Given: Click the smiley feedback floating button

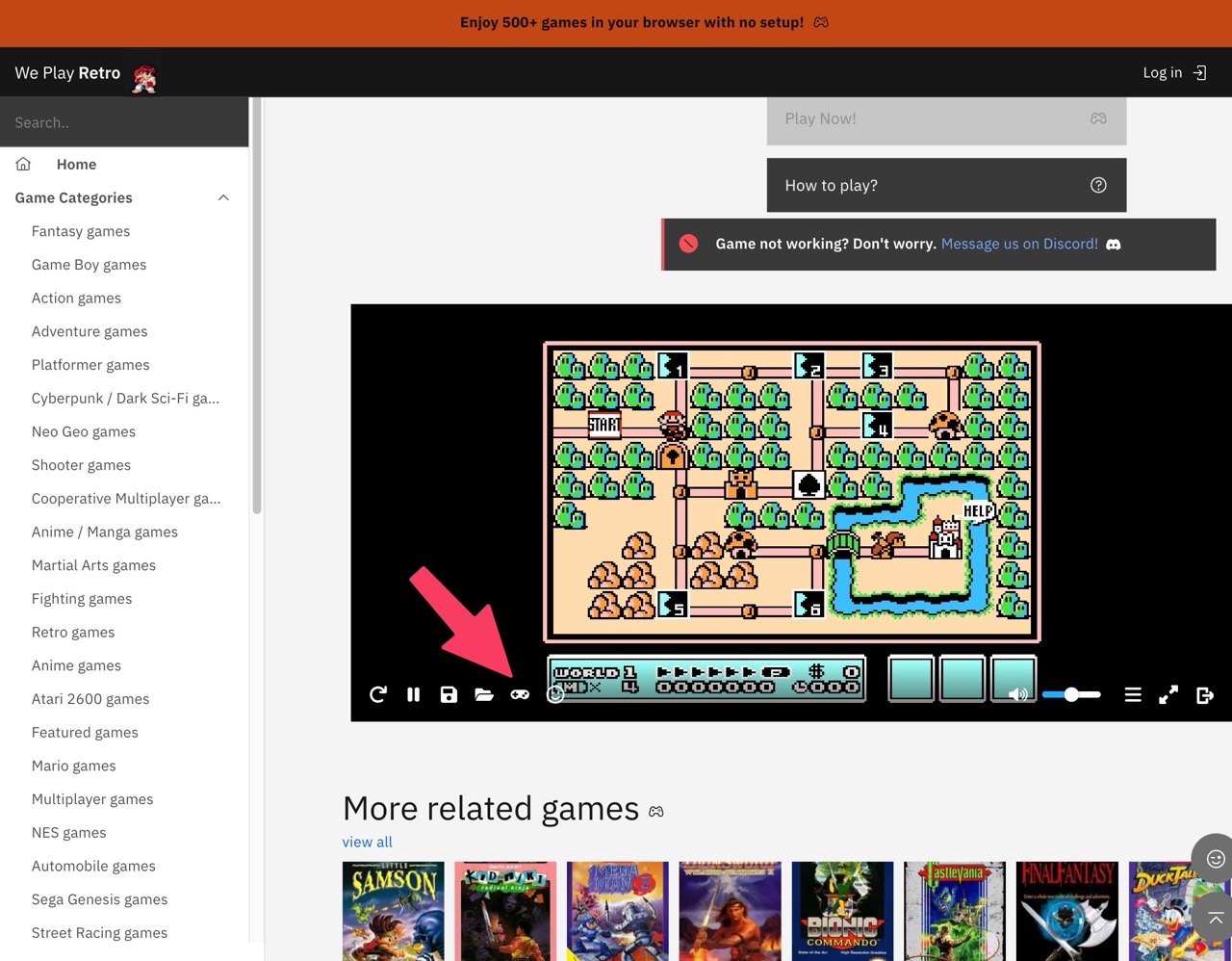Looking at the screenshot, I should (1215, 858).
